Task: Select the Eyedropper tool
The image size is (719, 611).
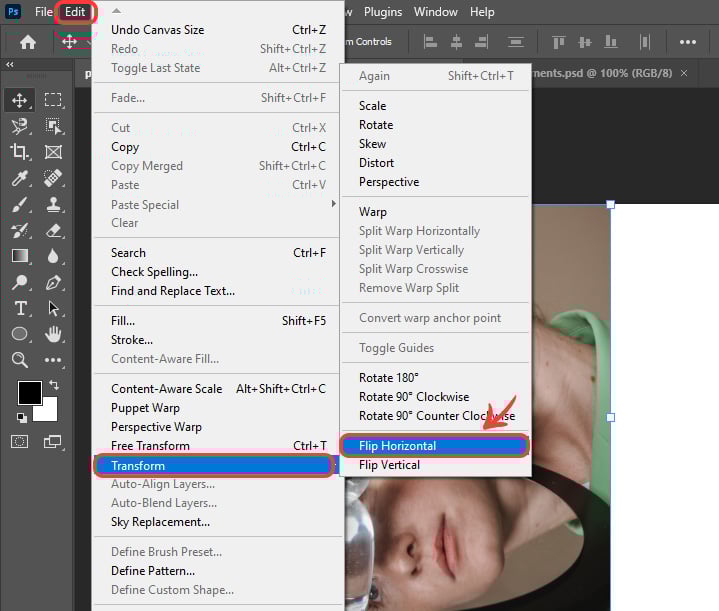Action: 19,178
